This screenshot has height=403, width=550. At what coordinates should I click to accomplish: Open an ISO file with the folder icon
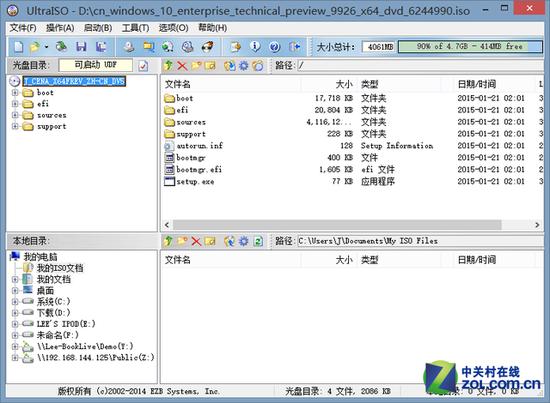(35, 46)
